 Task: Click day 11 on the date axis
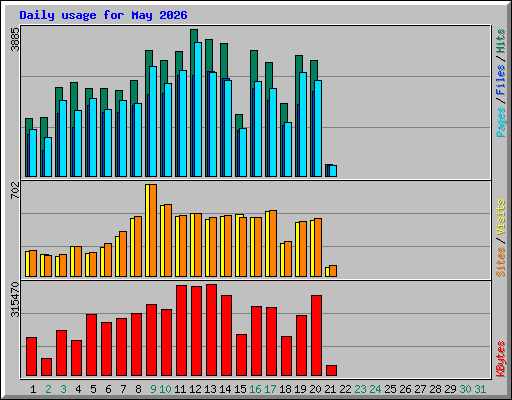pyautogui.click(x=180, y=389)
